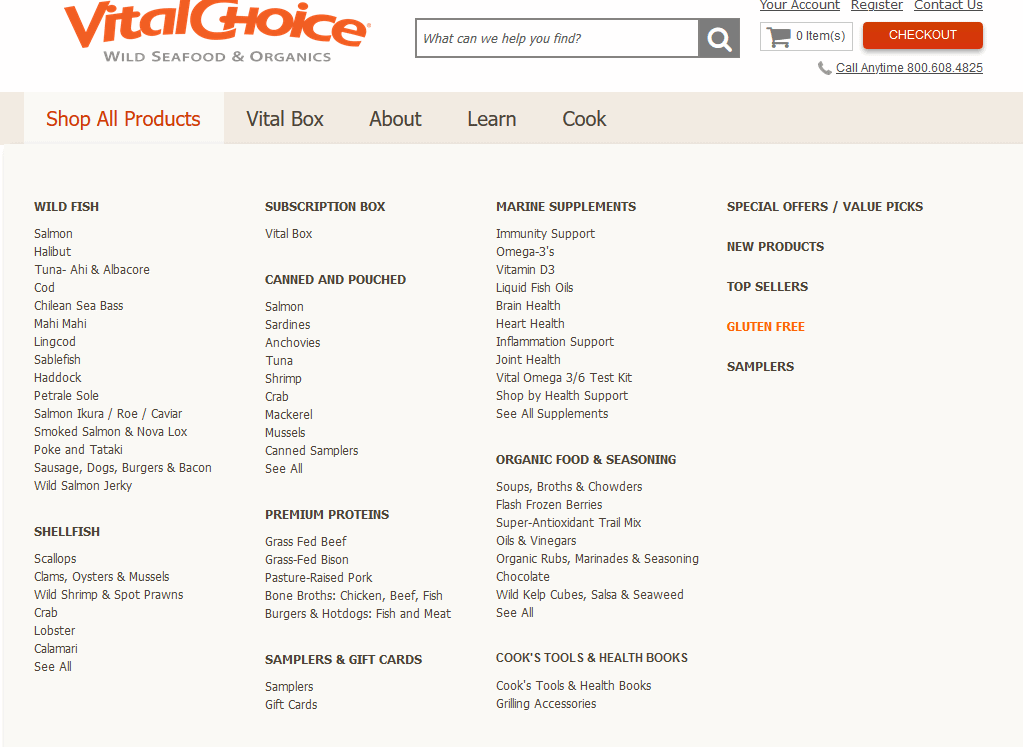1023x747 pixels.
Task: Open Grilling Accessories link
Action: coord(545,704)
